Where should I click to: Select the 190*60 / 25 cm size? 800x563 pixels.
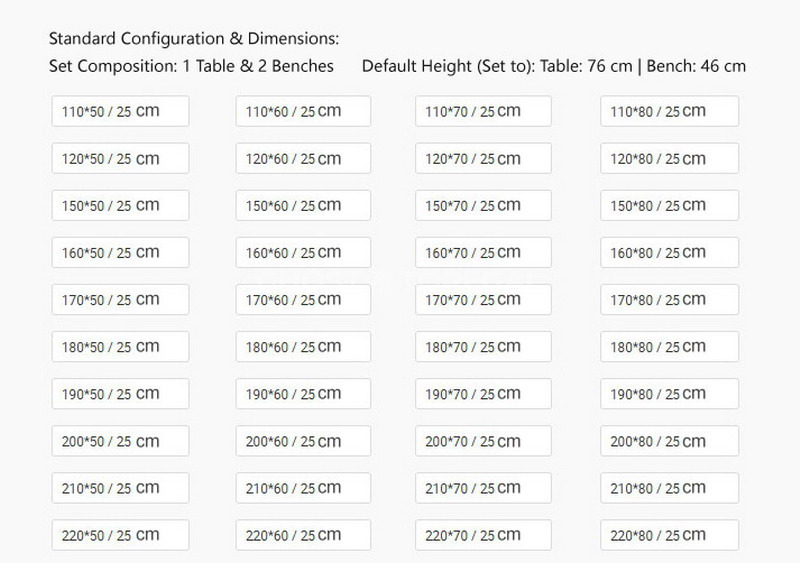pos(303,393)
